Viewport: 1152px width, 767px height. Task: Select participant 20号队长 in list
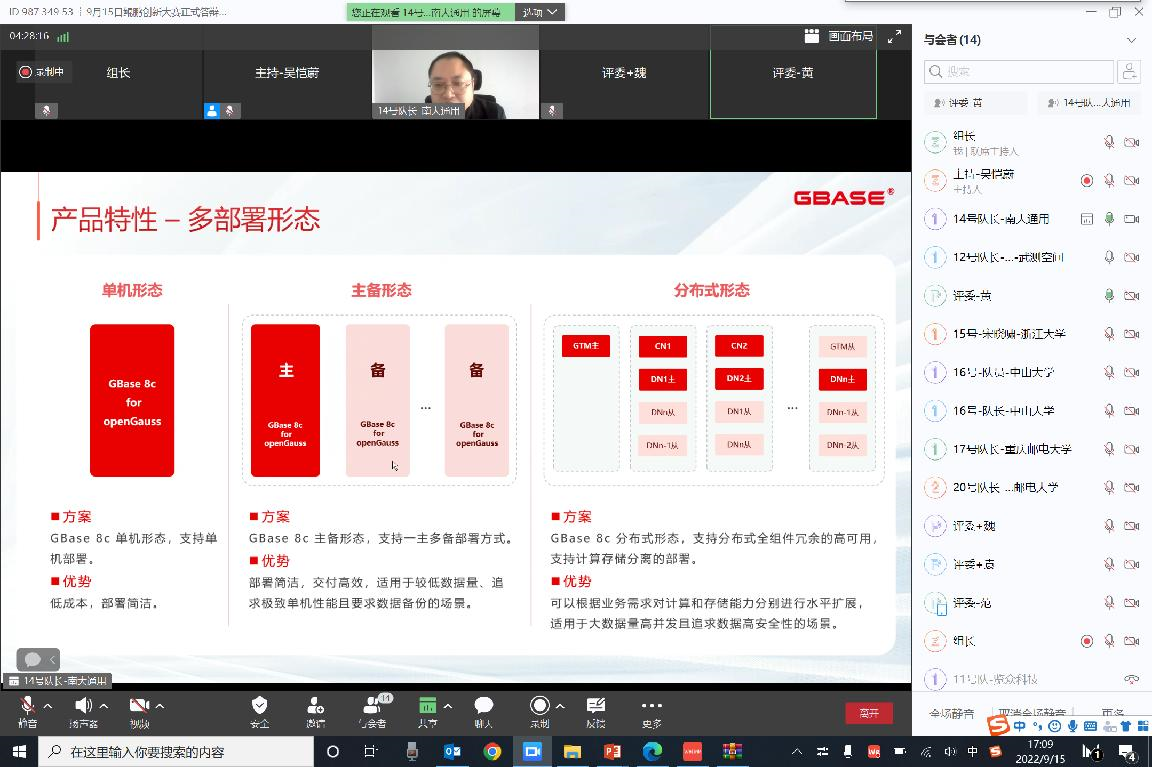point(1032,487)
